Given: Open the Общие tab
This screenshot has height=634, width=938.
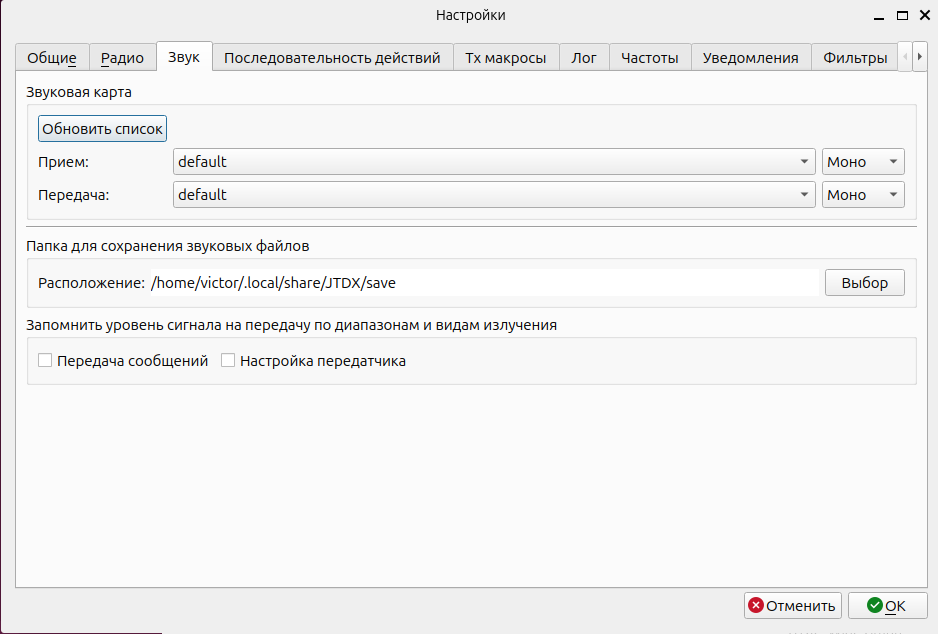Looking at the screenshot, I should click(52, 58).
